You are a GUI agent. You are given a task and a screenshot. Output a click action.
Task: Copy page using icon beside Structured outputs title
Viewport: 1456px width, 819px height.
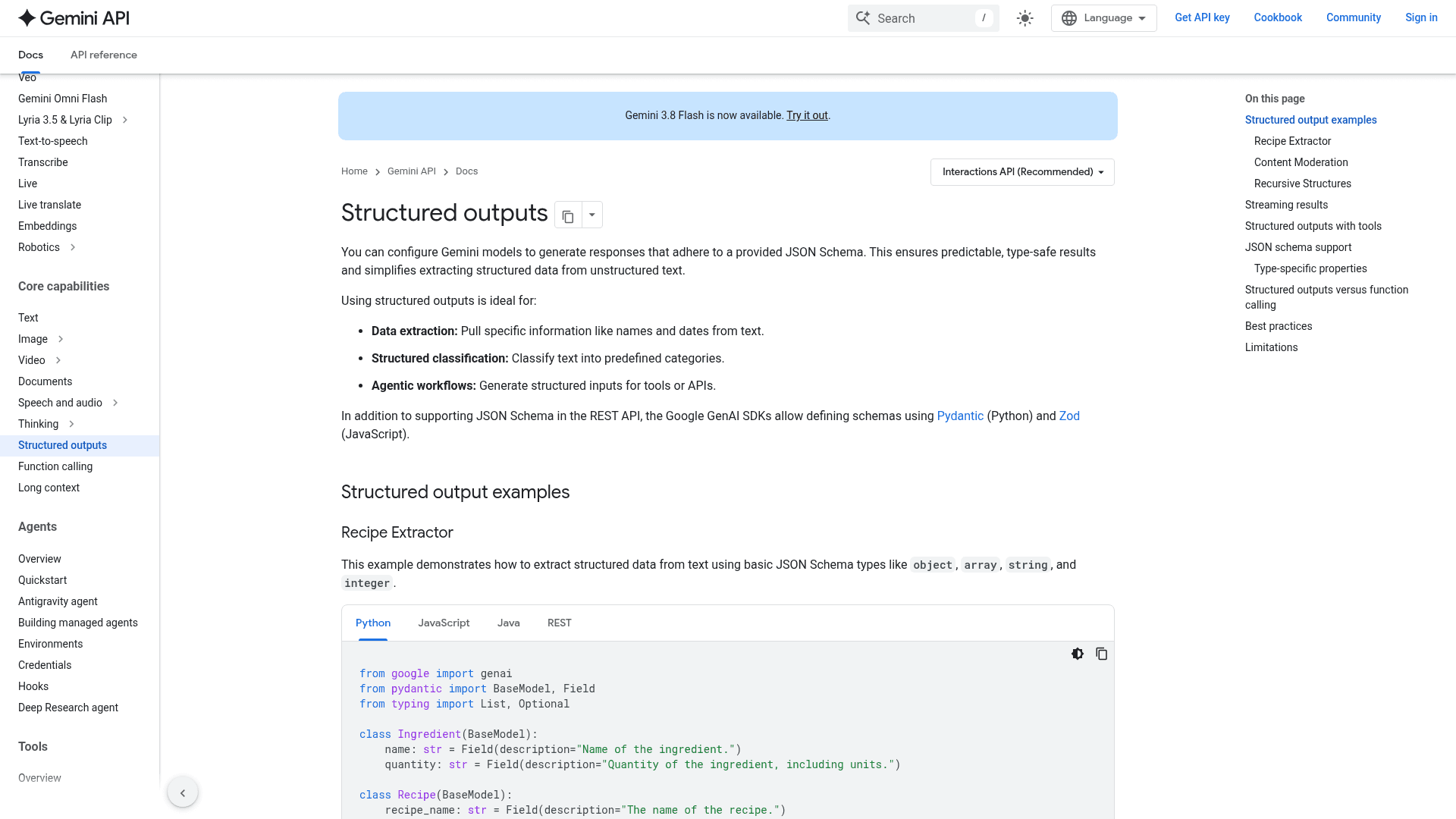click(x=568, y=215)
